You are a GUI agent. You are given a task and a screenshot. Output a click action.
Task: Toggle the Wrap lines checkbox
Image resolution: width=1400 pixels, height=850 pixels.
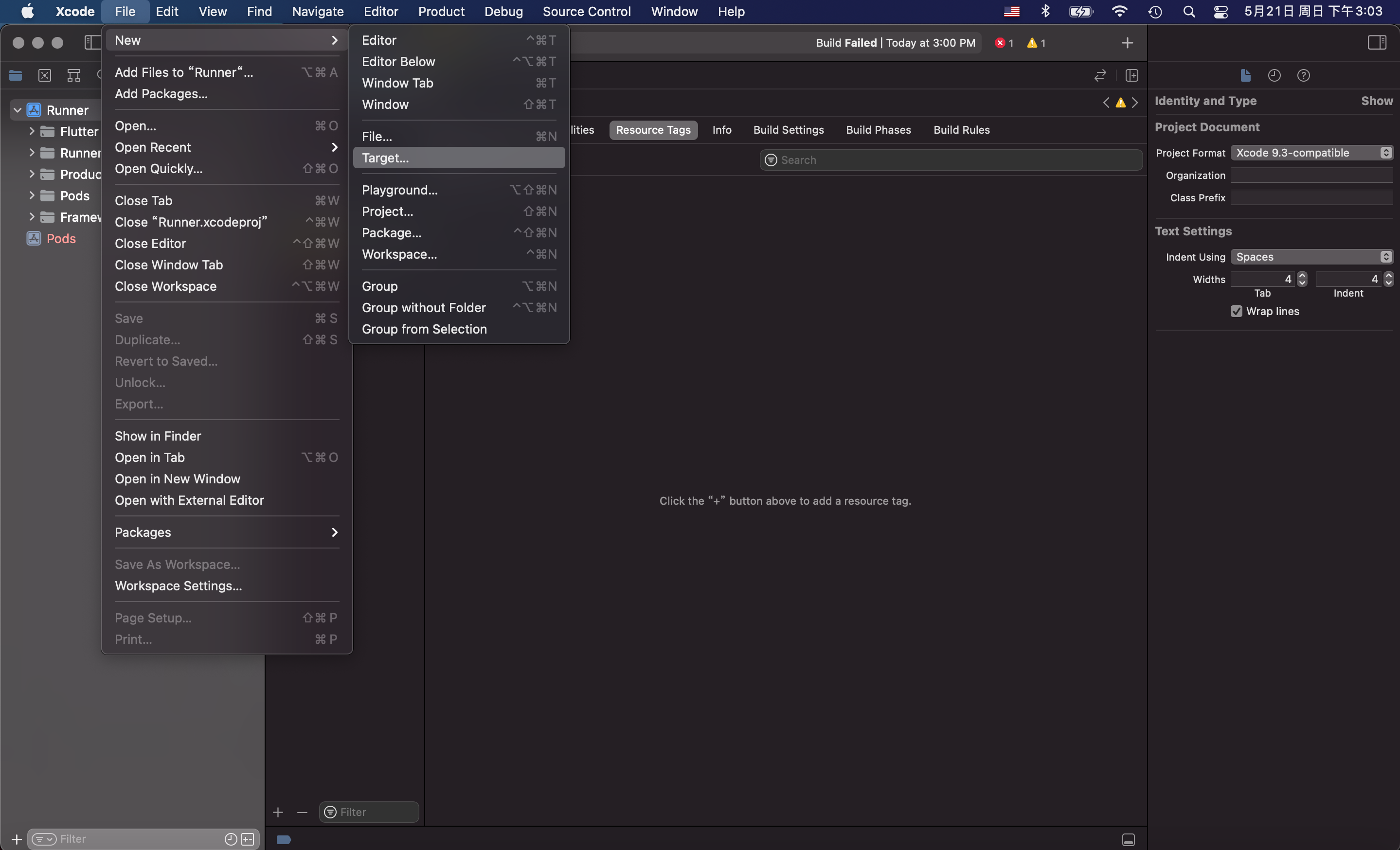click(1236, 311)
